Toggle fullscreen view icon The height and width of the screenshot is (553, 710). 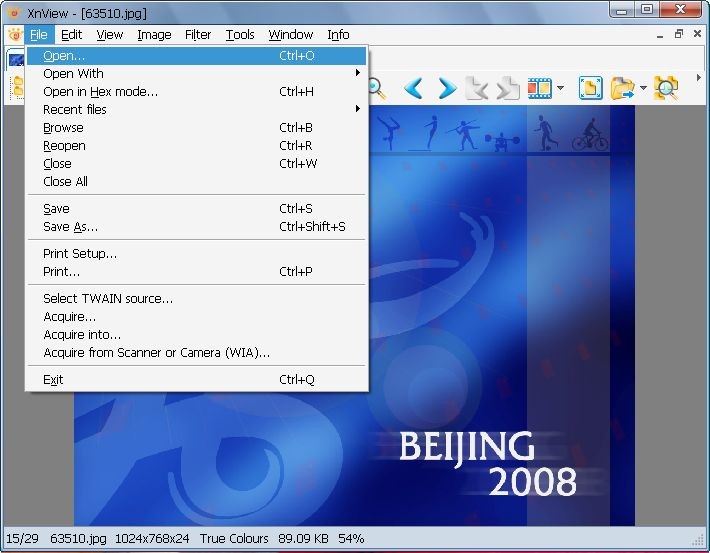click(x=590, y=88)
